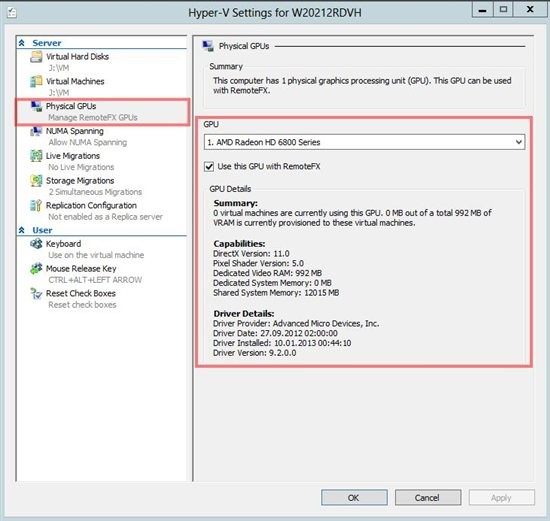Select Live Migrations setting

tap(73, 156)
